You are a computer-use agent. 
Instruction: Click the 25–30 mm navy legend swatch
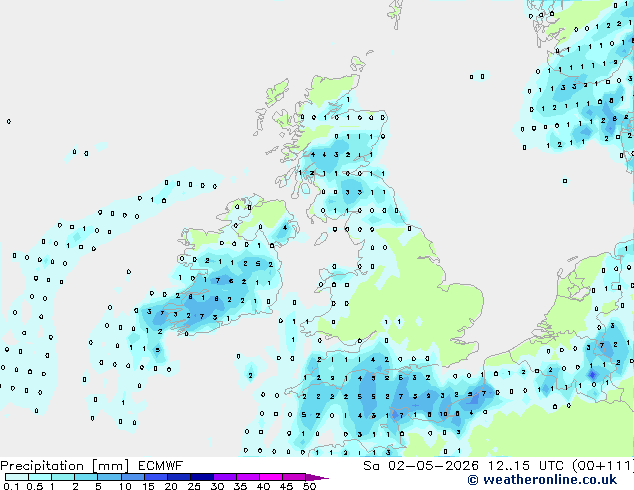coord(201,477)
